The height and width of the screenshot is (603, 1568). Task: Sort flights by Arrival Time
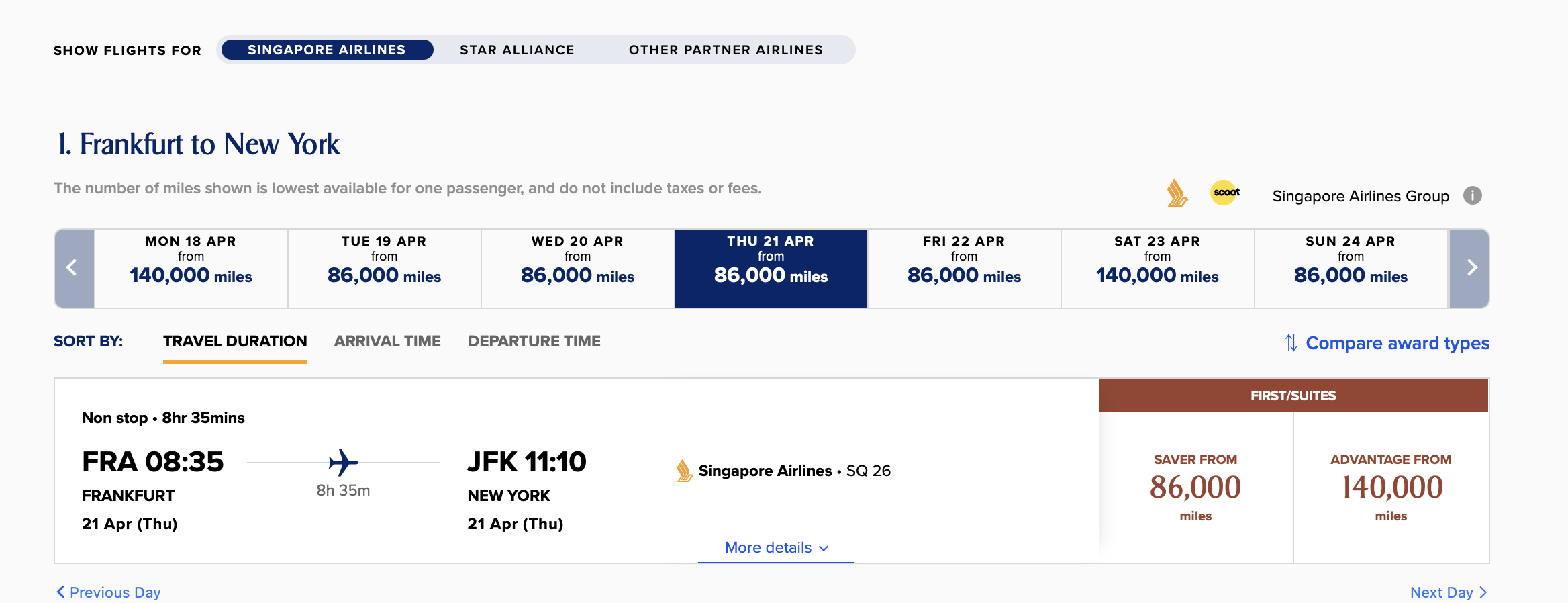pos(387,341)
